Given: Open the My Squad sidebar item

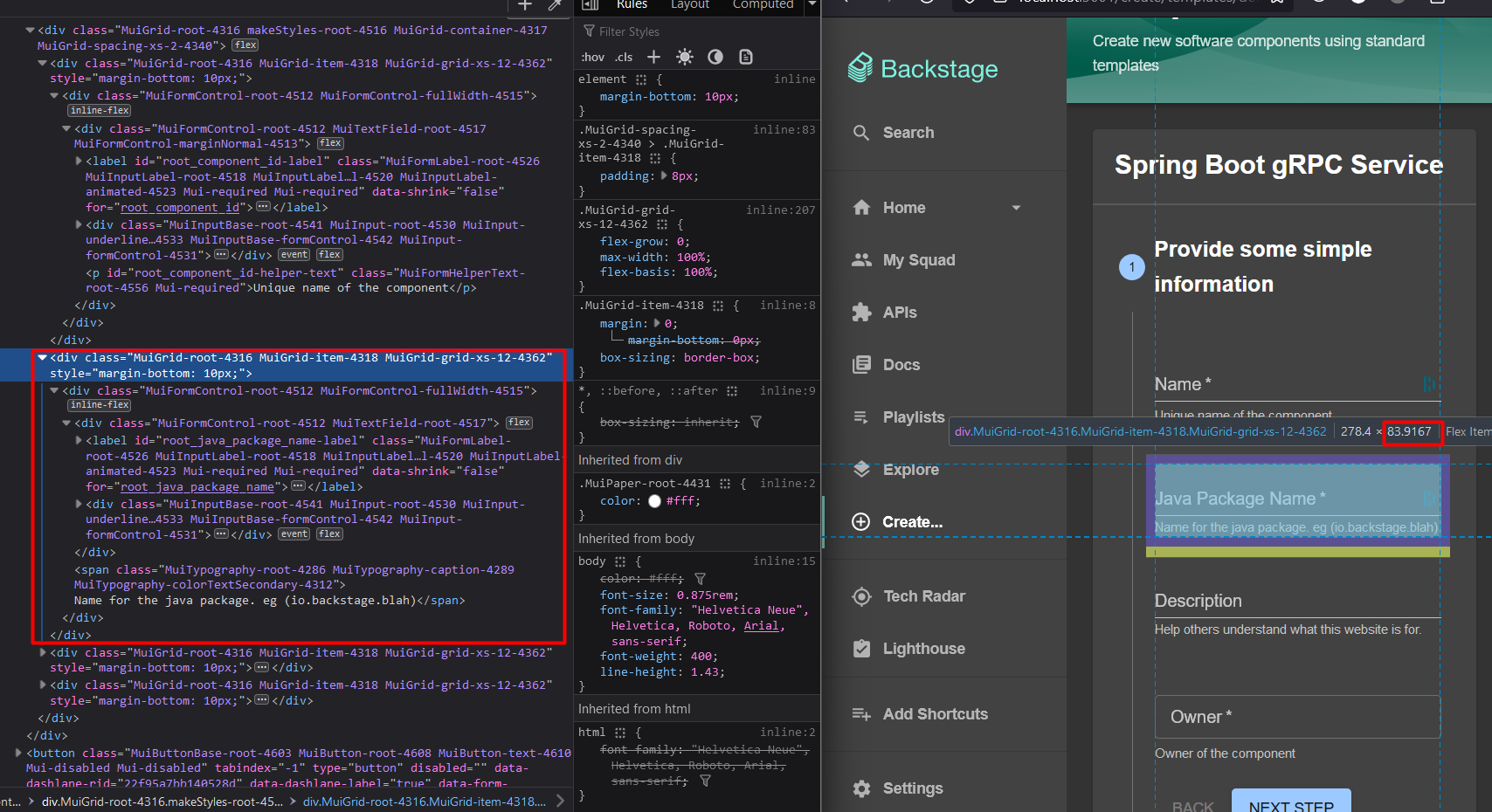Looking at the screenshot, I should 943,260.
